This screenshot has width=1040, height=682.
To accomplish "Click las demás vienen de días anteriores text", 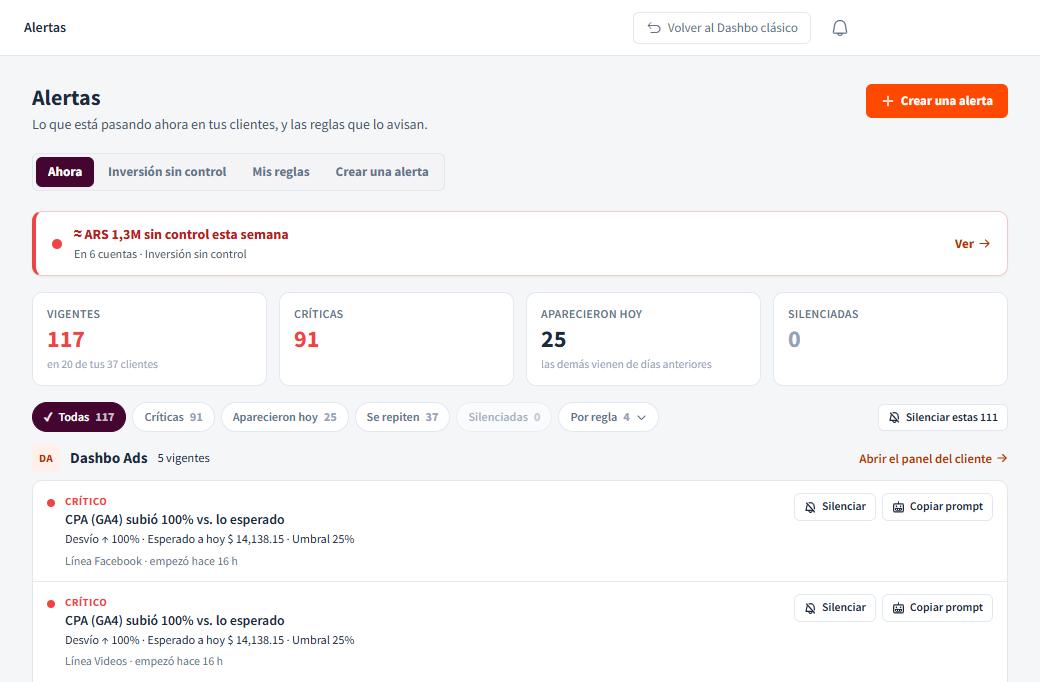I will (626, 364).
